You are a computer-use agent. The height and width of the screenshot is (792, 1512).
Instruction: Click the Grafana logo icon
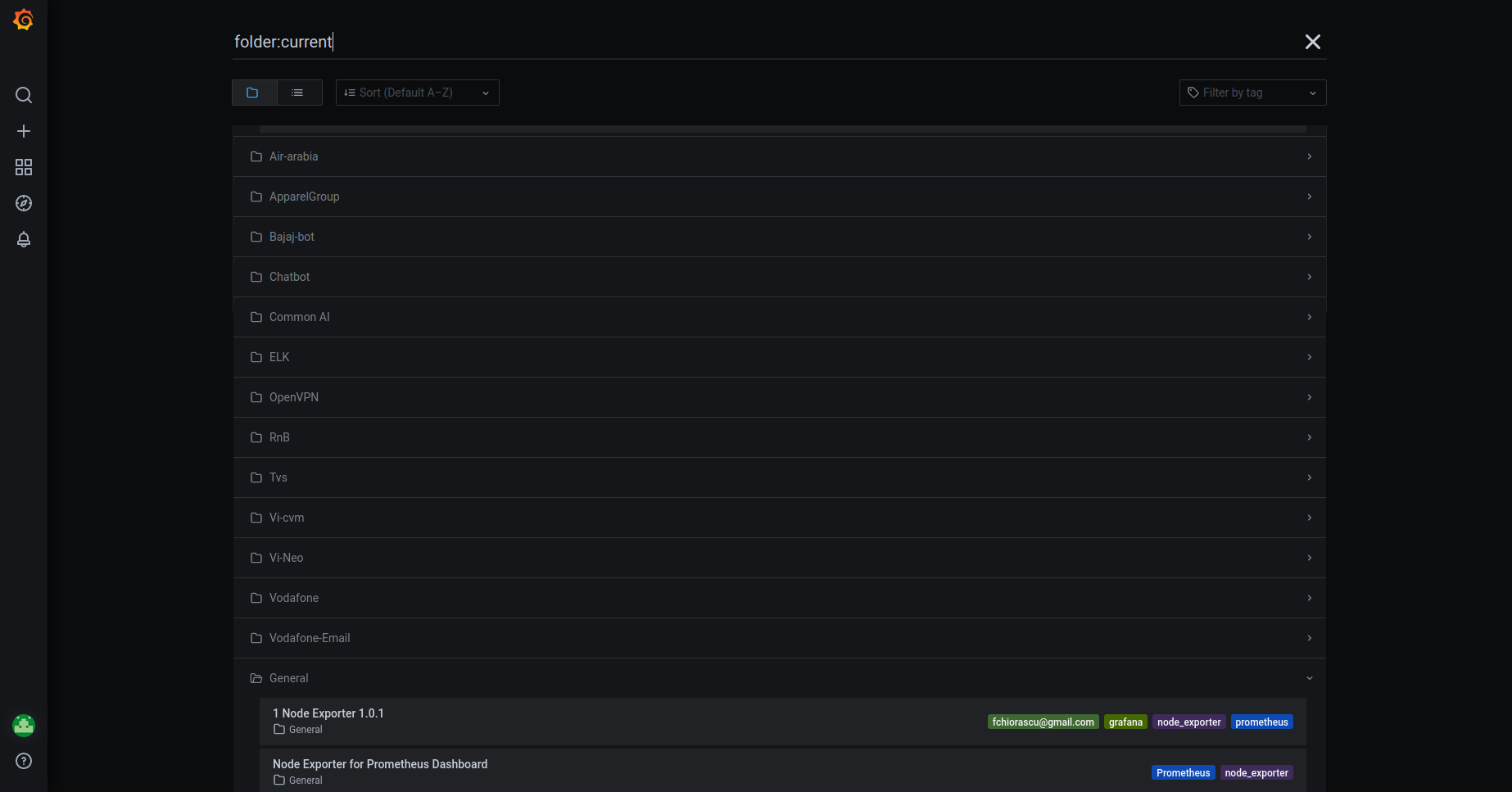[23, 20]
